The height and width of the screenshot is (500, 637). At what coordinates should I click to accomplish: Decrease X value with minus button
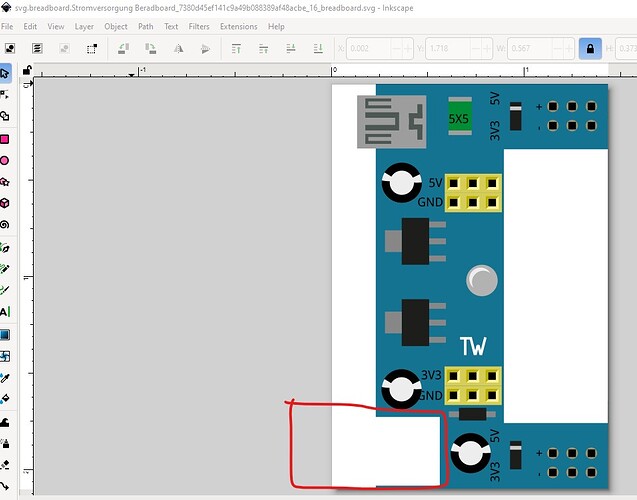point(396,48)
